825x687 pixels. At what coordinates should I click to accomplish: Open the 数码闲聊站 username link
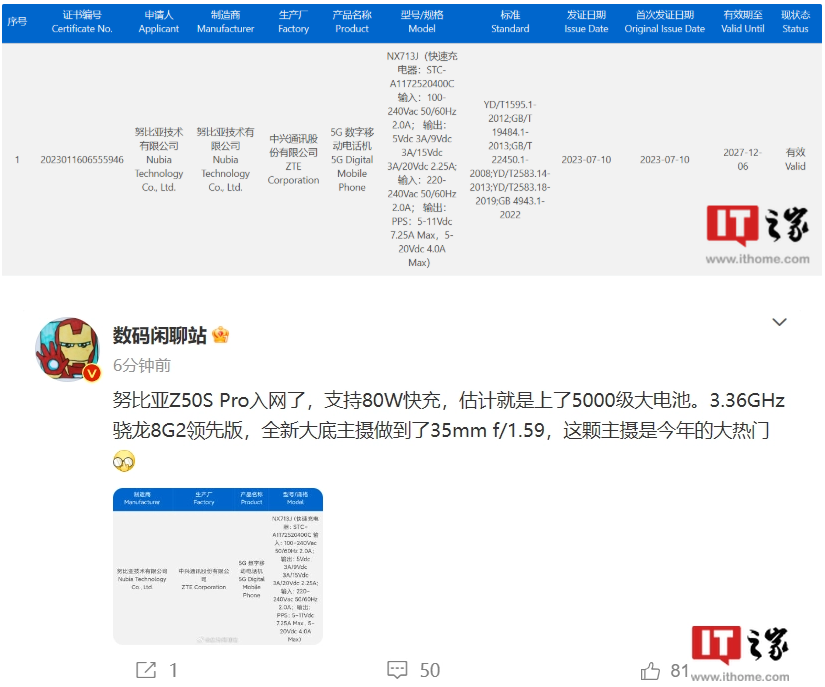(159, 335)
